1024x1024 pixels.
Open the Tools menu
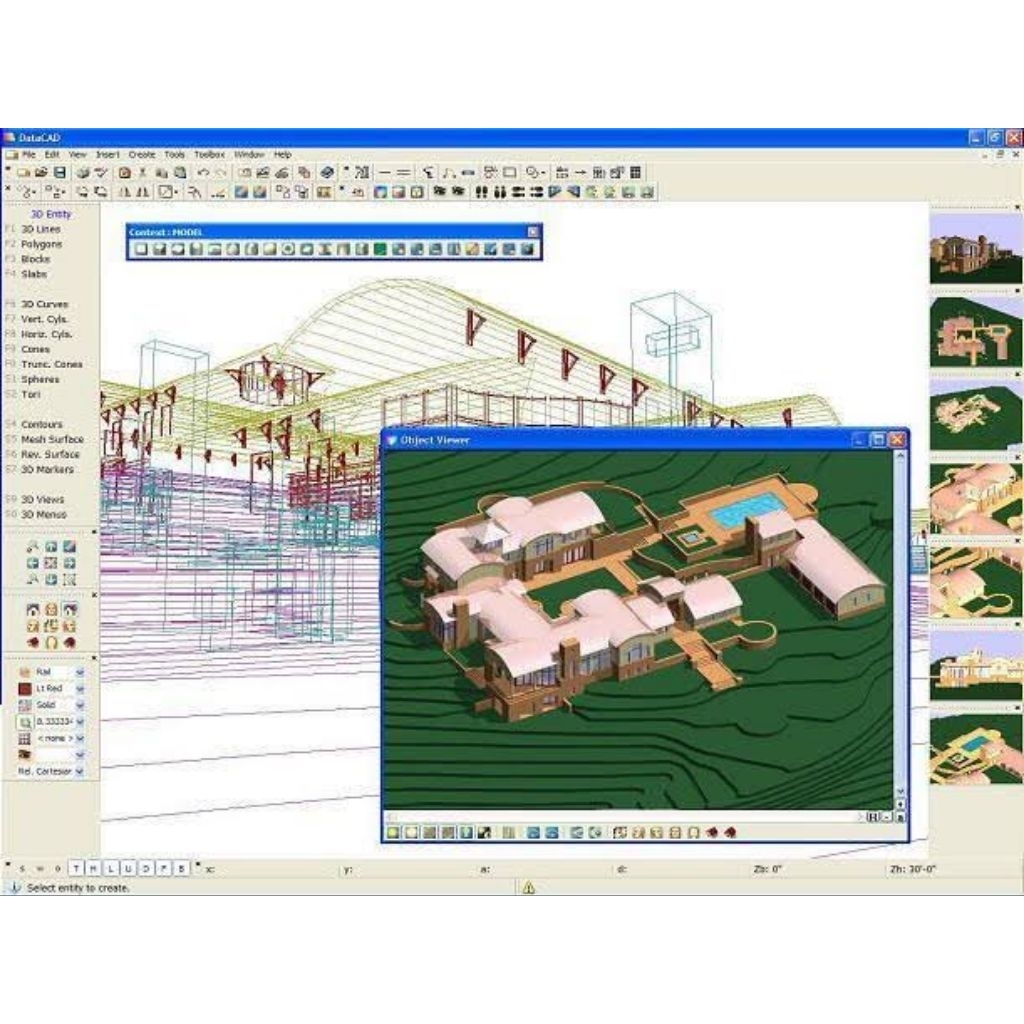click(x=174, y=155)
